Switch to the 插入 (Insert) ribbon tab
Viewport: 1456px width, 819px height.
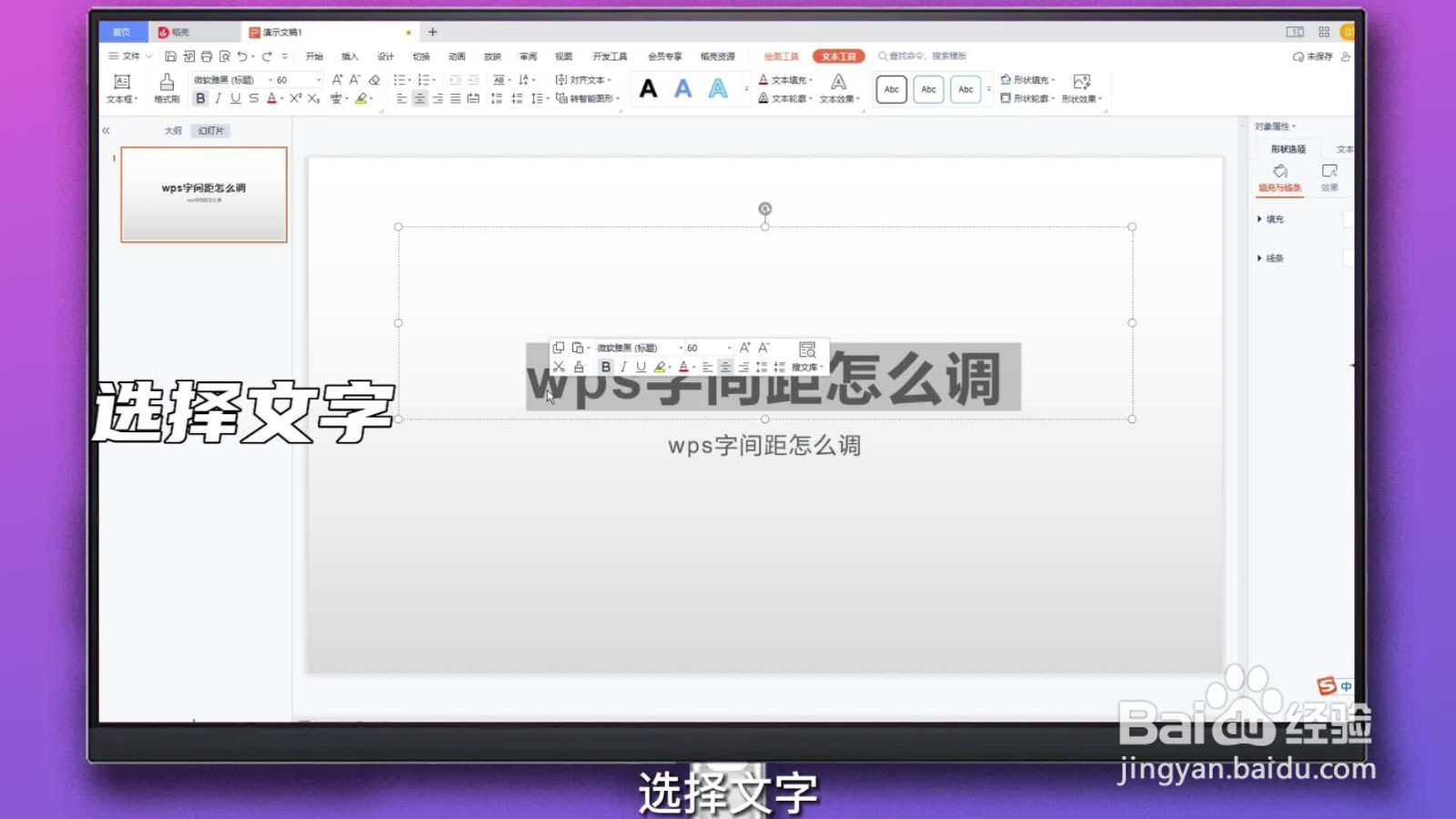pyautogui.click(x=349, y=56)
